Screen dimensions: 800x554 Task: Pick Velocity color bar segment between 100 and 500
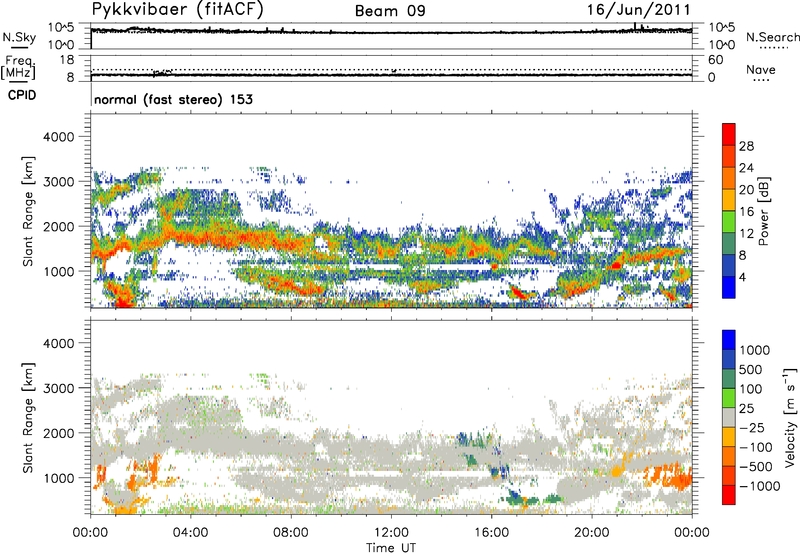[x=729, y=379]
